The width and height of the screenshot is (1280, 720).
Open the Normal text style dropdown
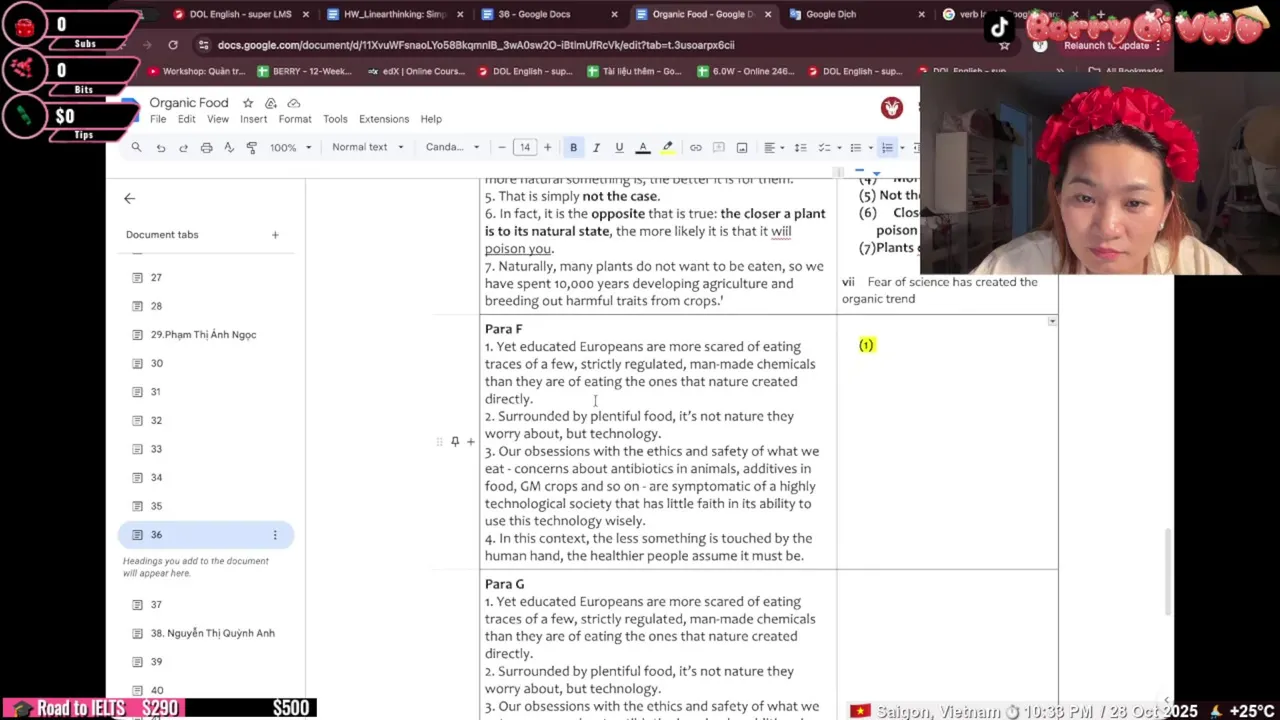click(367, 147)
